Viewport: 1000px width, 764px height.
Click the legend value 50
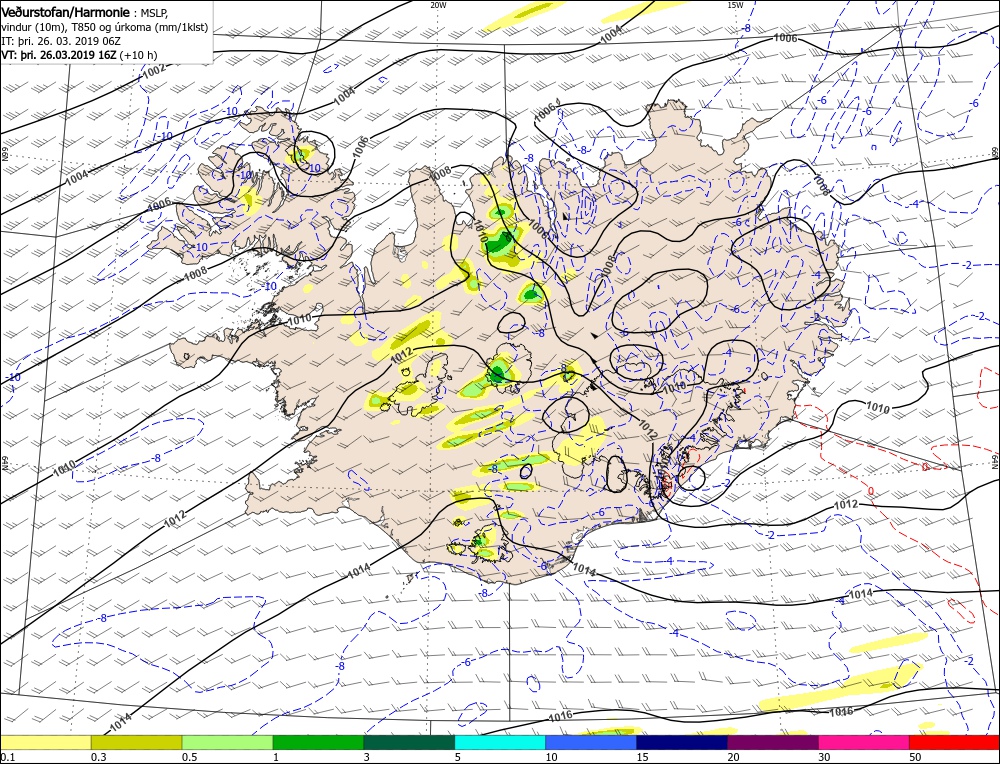[915, 757]
